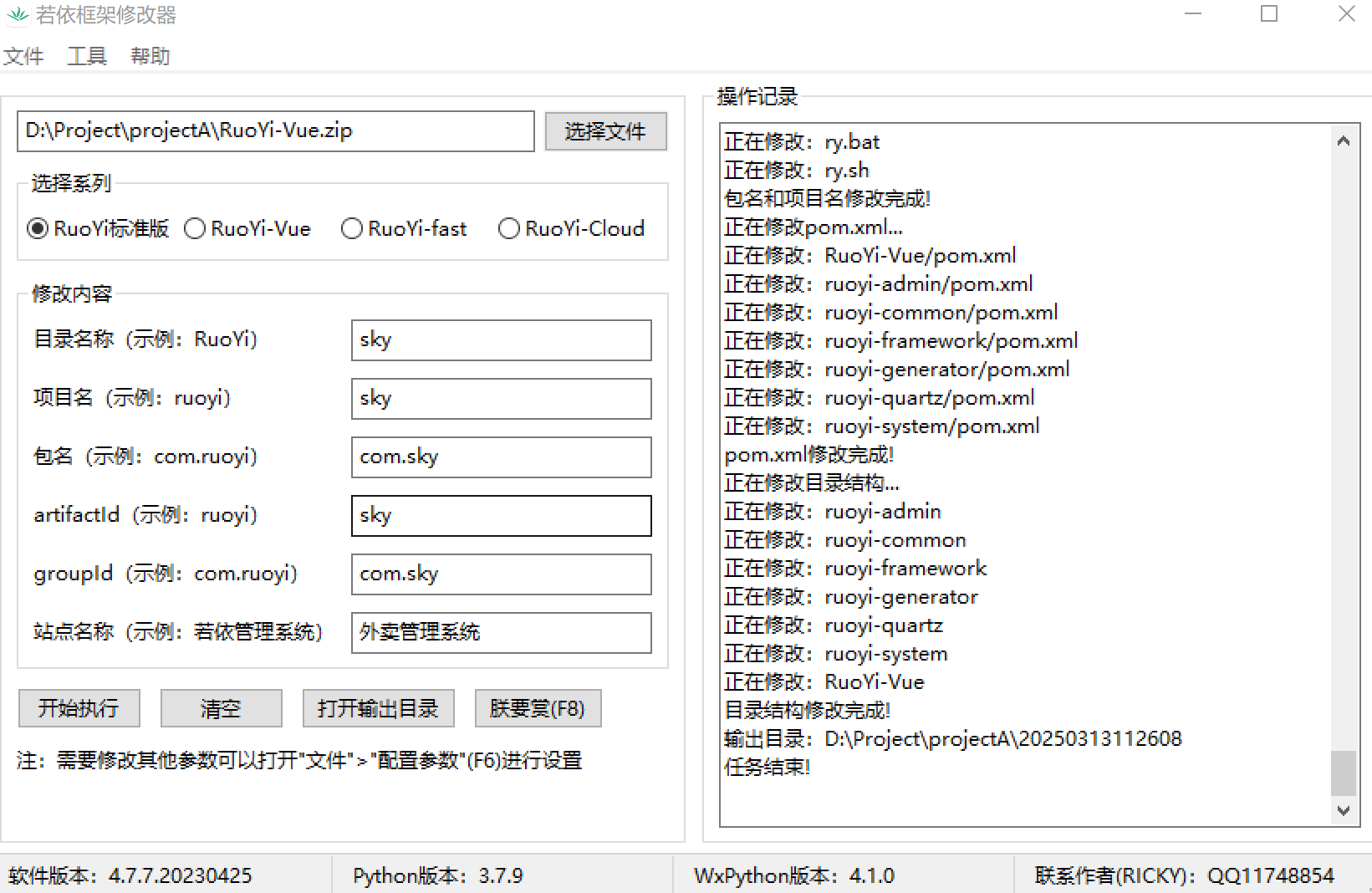Click the 朕要赏(F8) reward button
This screenshot has height=893, width=1372.
[538, 708]
